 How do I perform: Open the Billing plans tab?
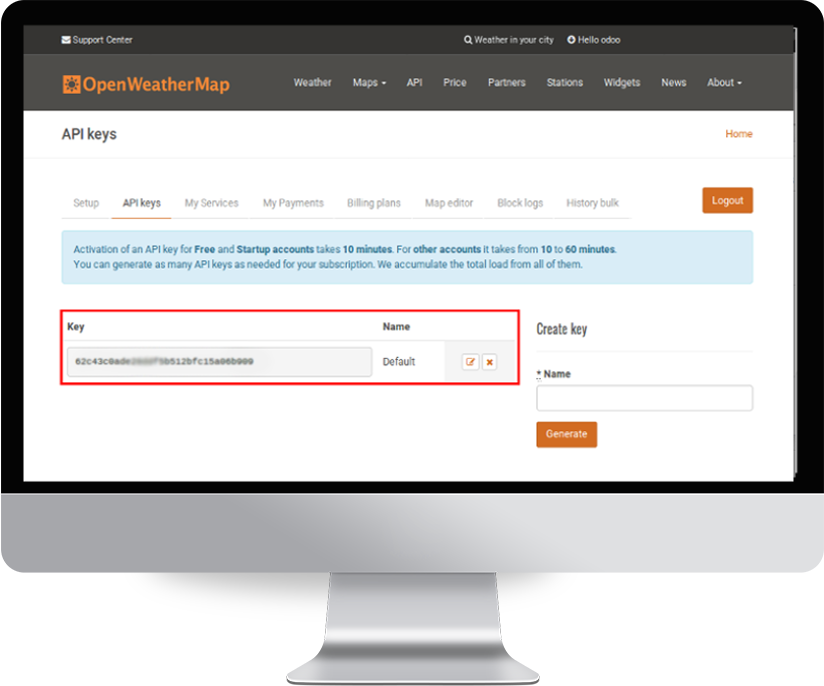tap(374, 203)
